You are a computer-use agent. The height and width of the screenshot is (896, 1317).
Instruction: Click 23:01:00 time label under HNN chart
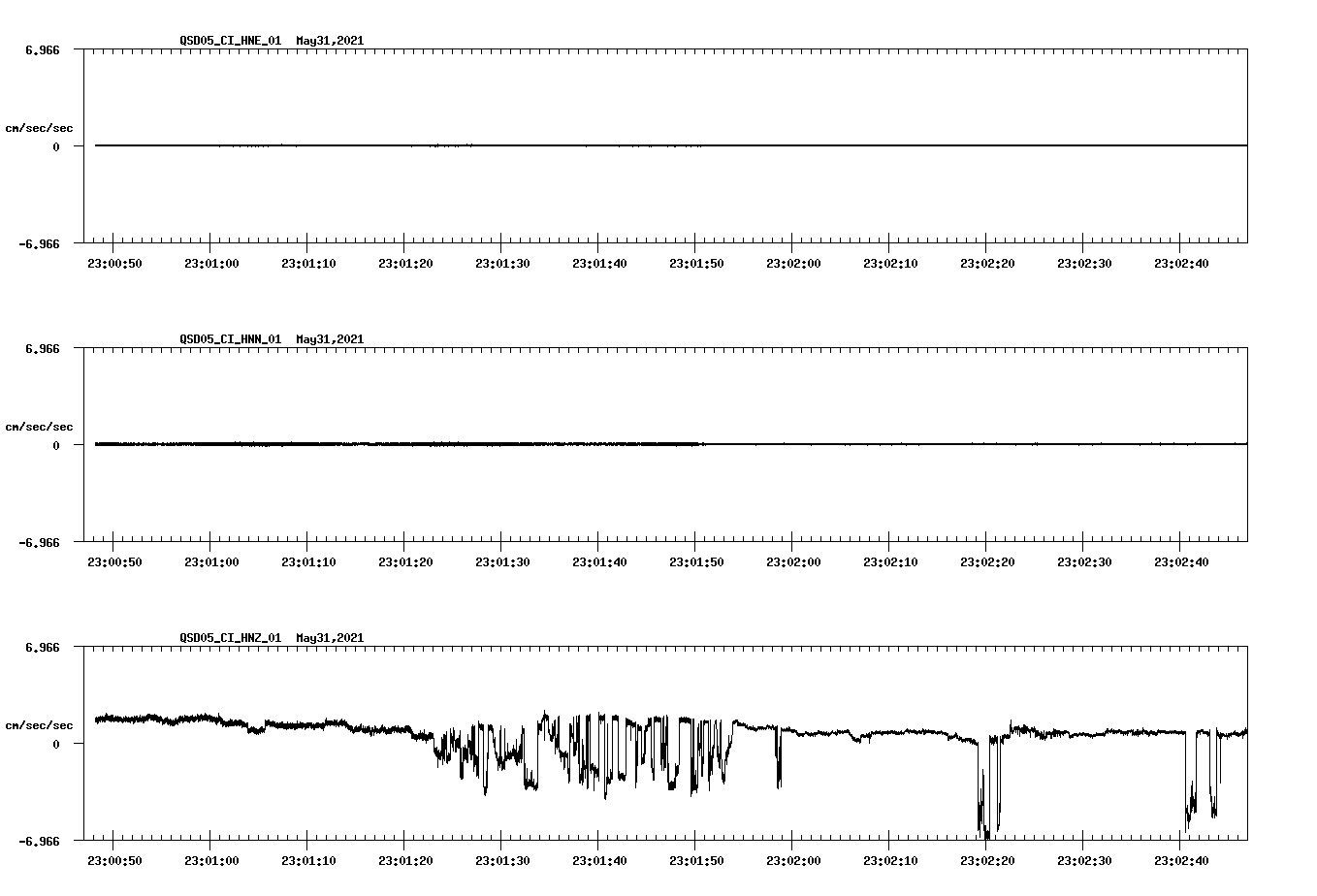tap(211, 562)
